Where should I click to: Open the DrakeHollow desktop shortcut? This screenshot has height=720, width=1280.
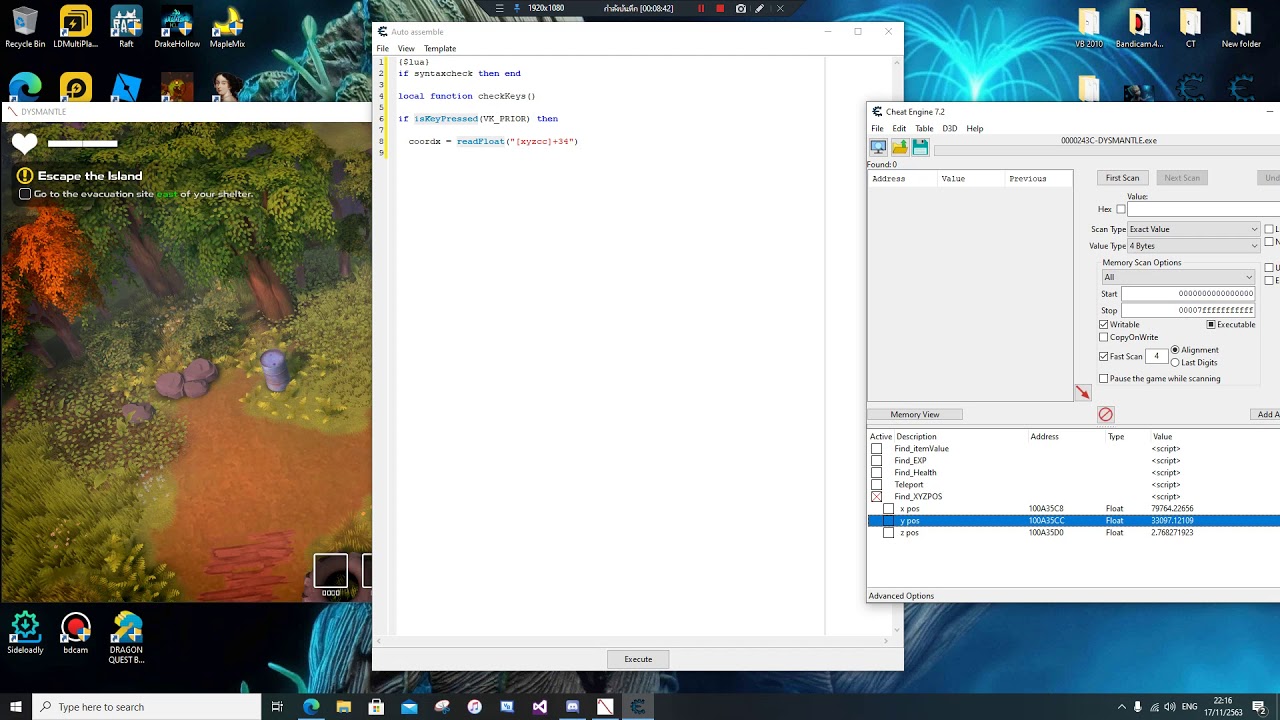[177, 27]
